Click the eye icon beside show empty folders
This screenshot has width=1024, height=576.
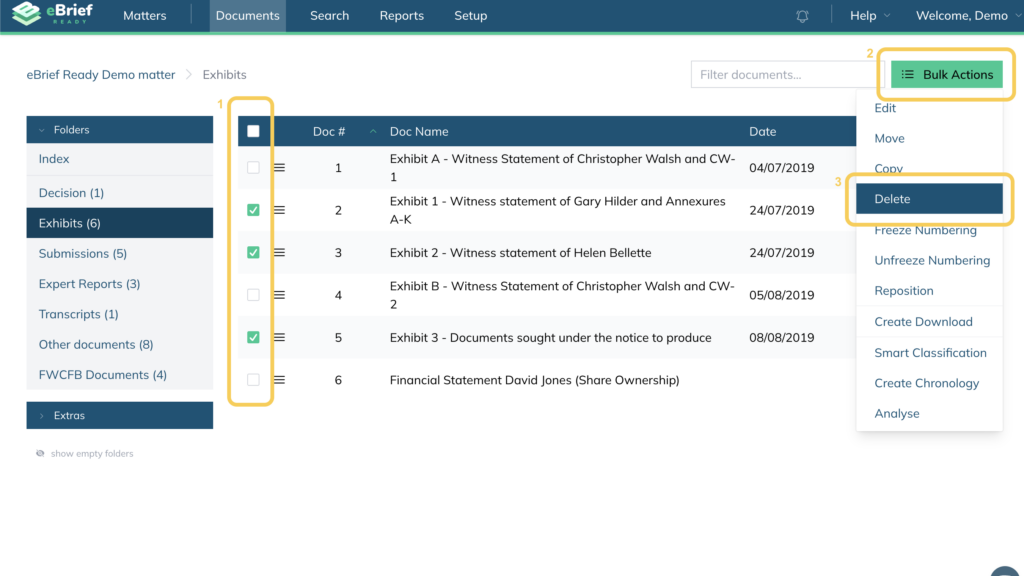pos(40,453)
